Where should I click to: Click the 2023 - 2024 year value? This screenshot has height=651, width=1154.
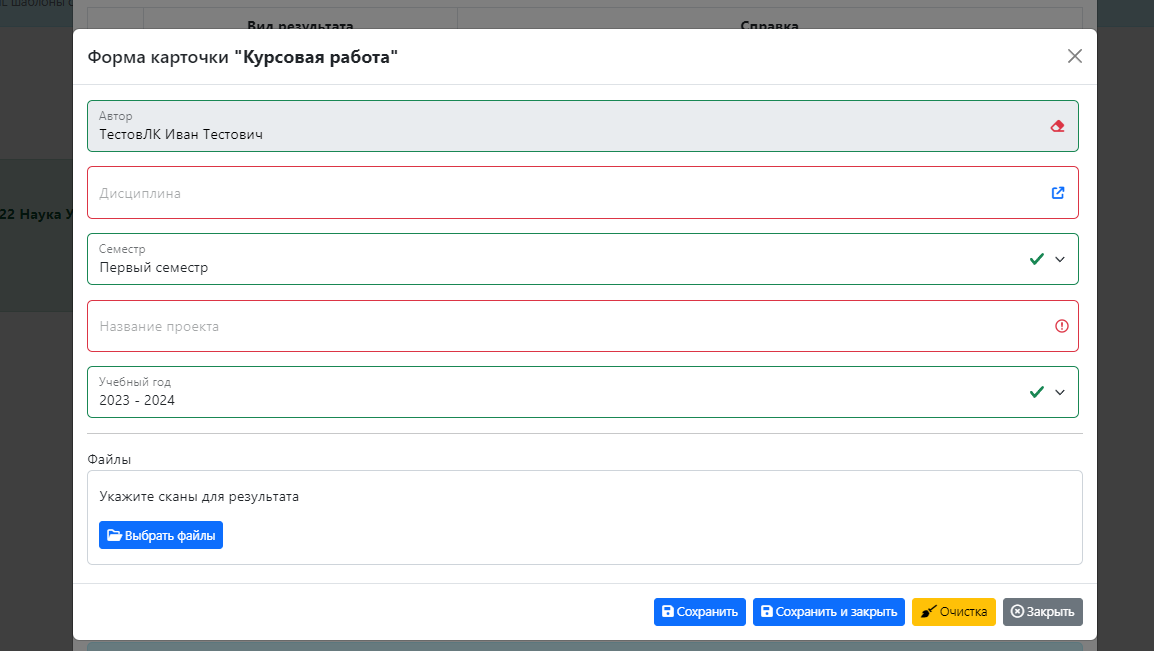click(137, 401)
